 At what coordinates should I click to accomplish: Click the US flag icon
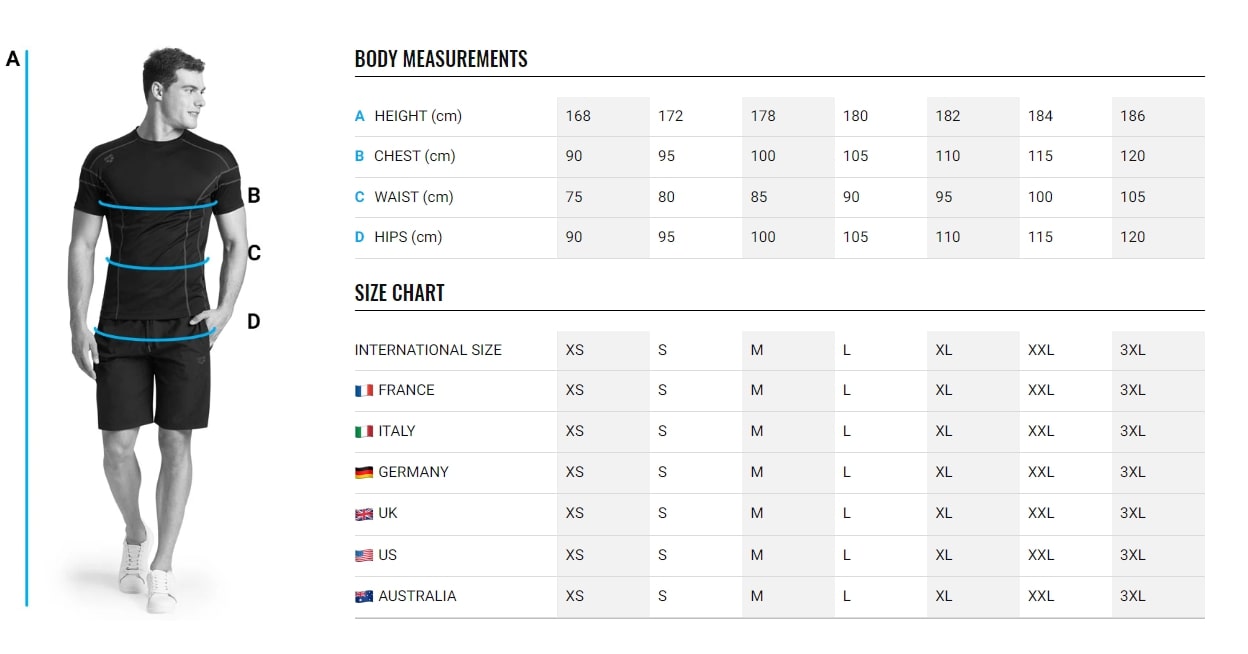364,555
